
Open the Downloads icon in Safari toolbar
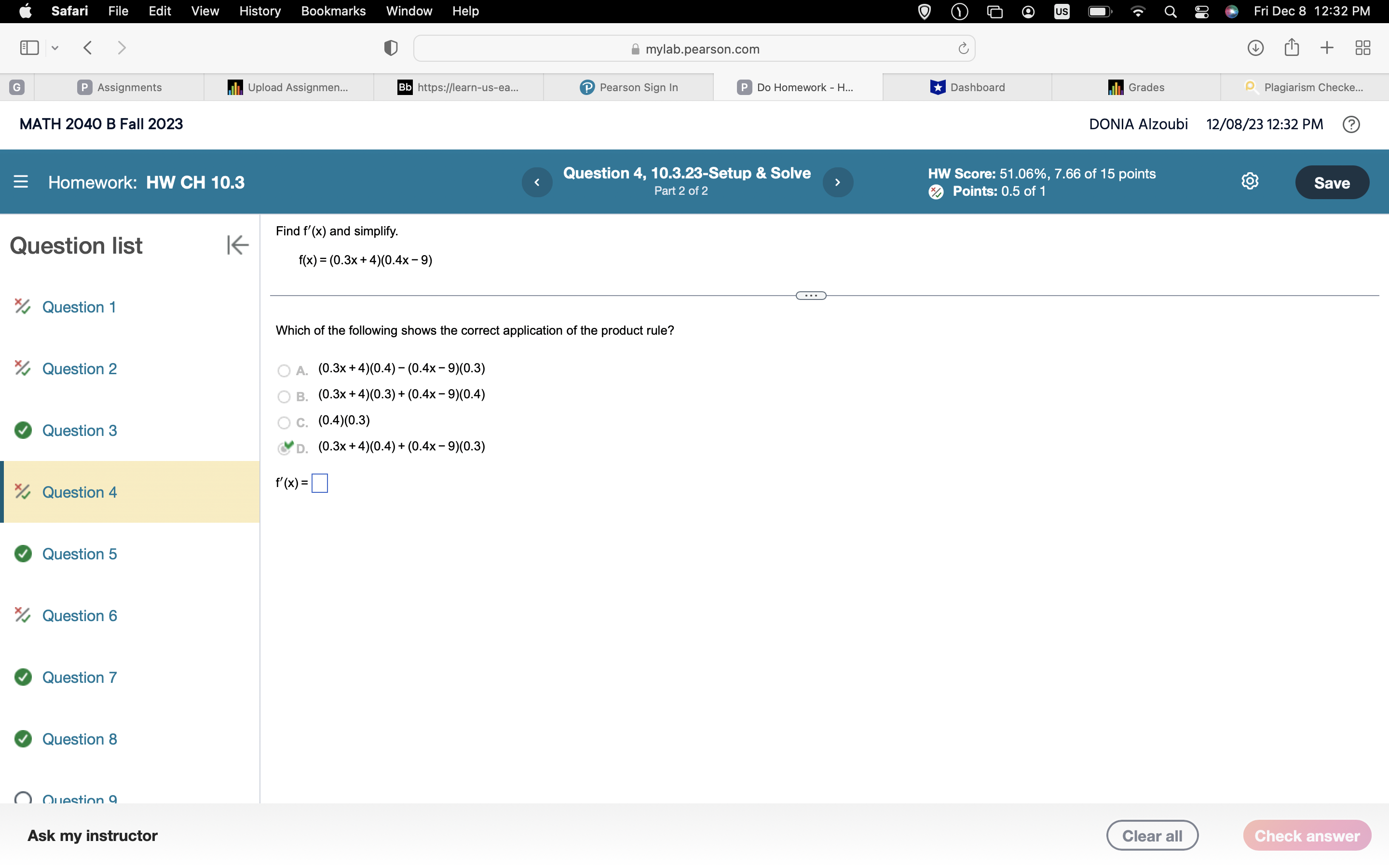1255,48
